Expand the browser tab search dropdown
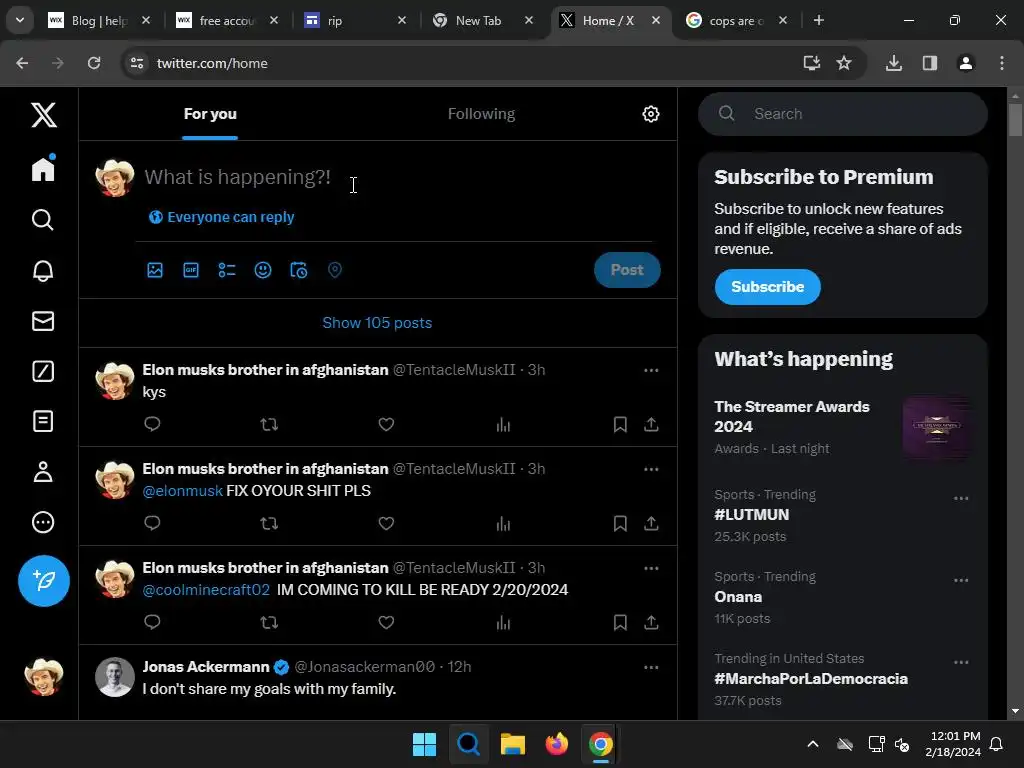This screenshot has width=1024, height=768. point(20,20)
